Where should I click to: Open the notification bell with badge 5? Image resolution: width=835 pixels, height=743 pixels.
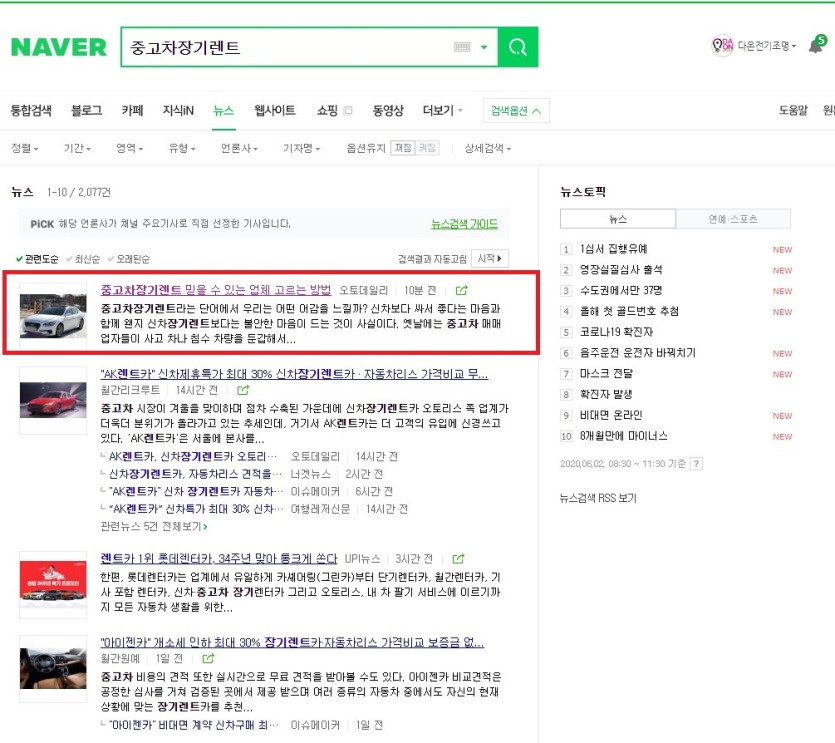coord(816,46)
